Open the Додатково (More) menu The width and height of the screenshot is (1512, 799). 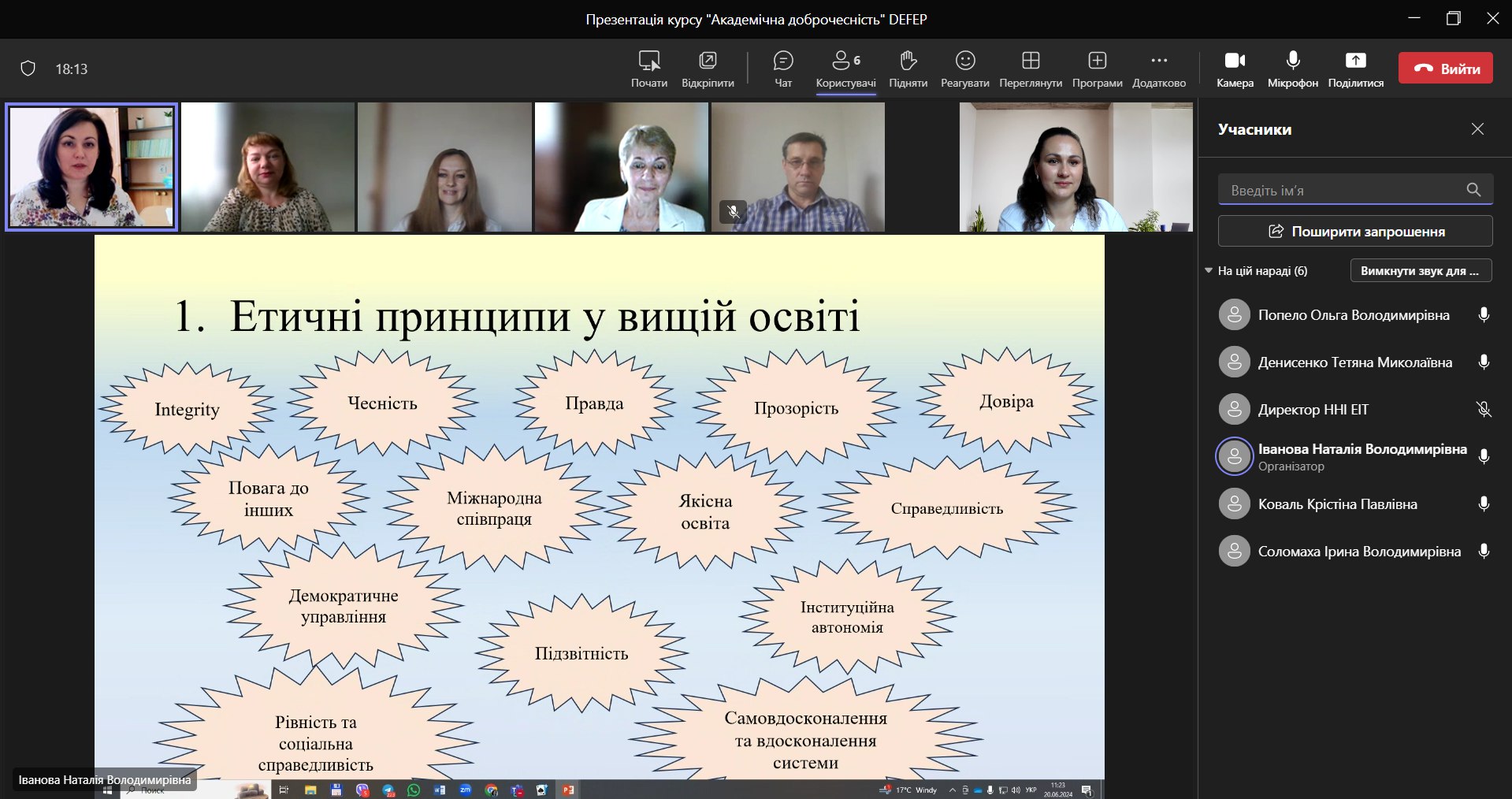click(x=1158, y=69)
